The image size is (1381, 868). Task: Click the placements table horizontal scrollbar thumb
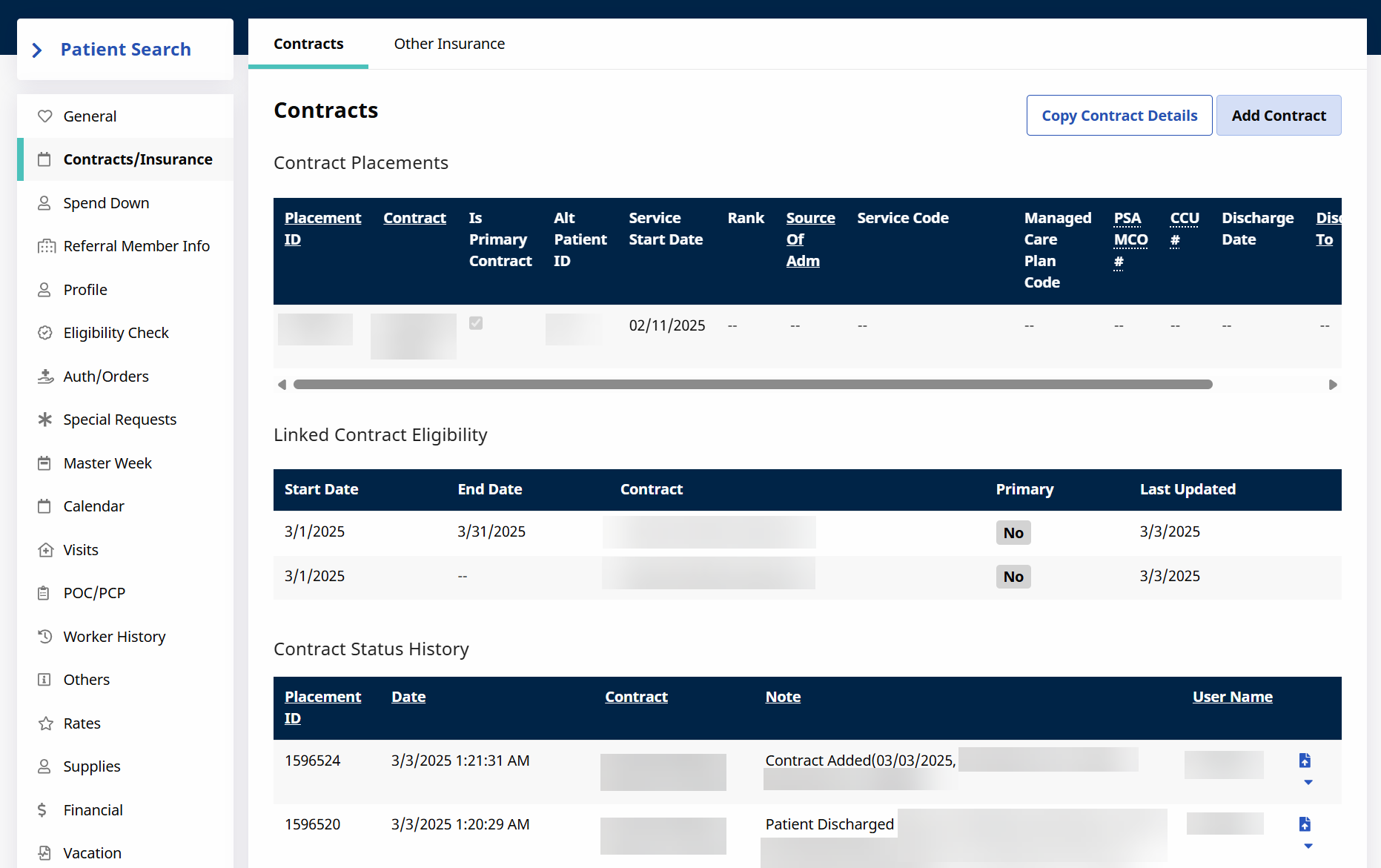(752, 385)
